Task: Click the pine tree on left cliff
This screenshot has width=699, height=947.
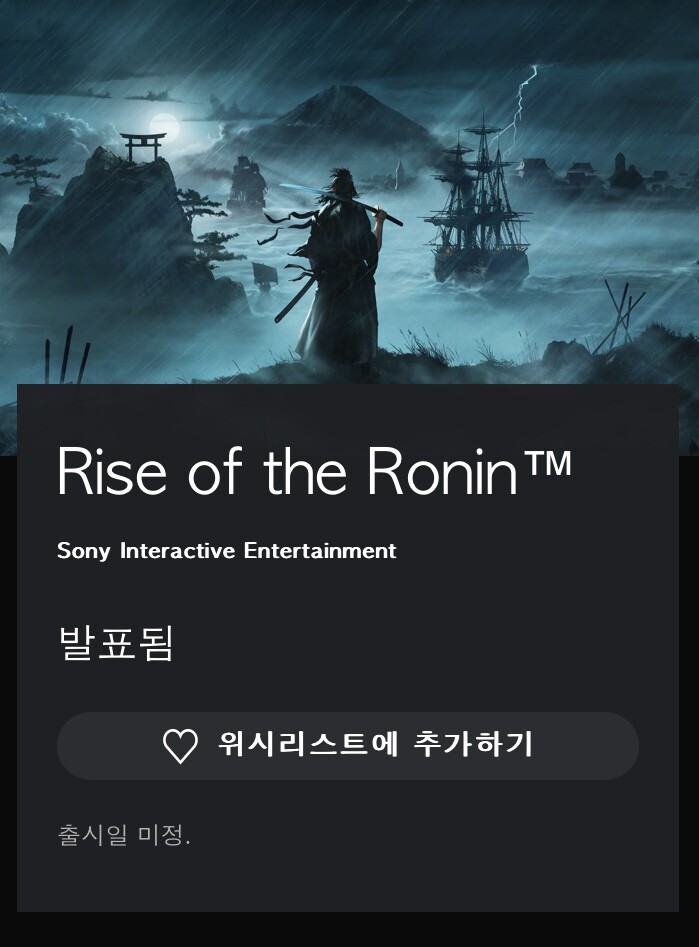Action: pyautogui.click(x=30, y=172)
